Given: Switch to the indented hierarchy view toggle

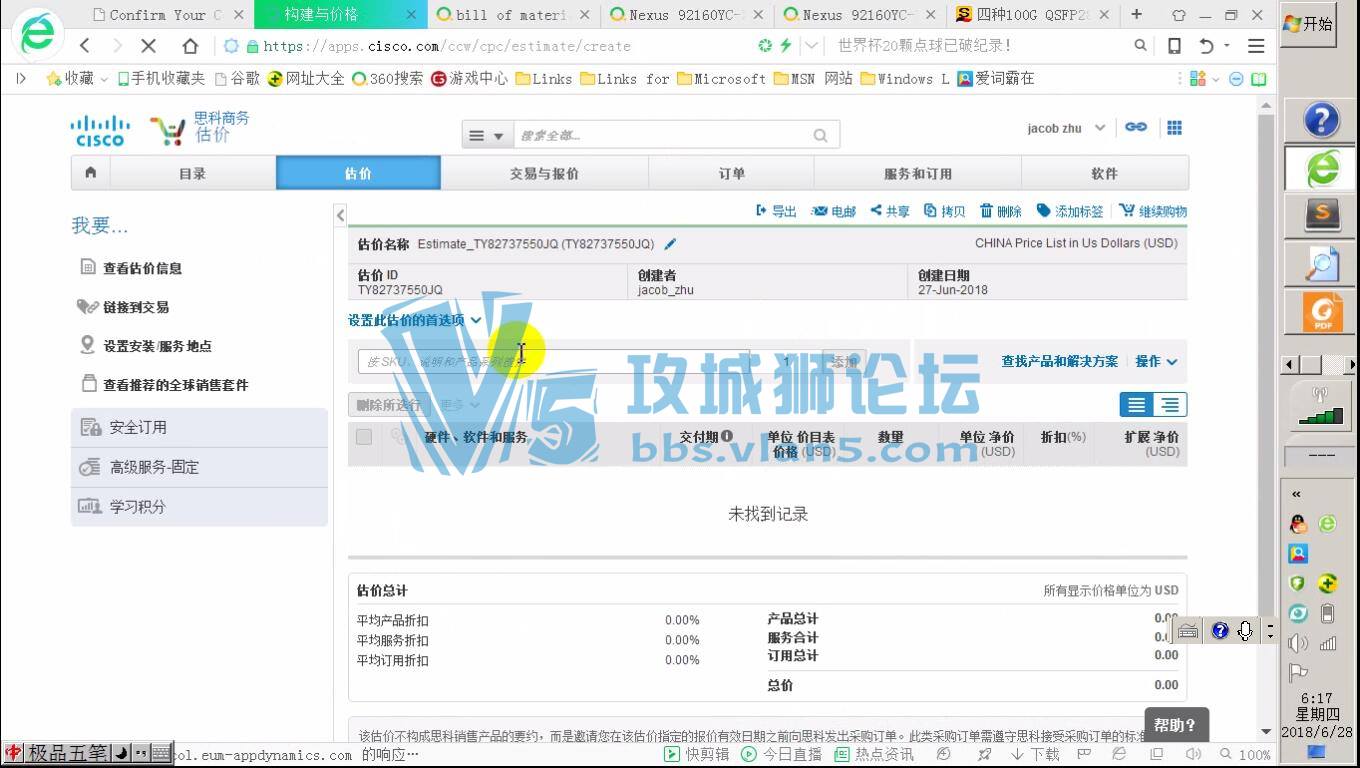Looking at the screenshot, I should click(1170, 404).
